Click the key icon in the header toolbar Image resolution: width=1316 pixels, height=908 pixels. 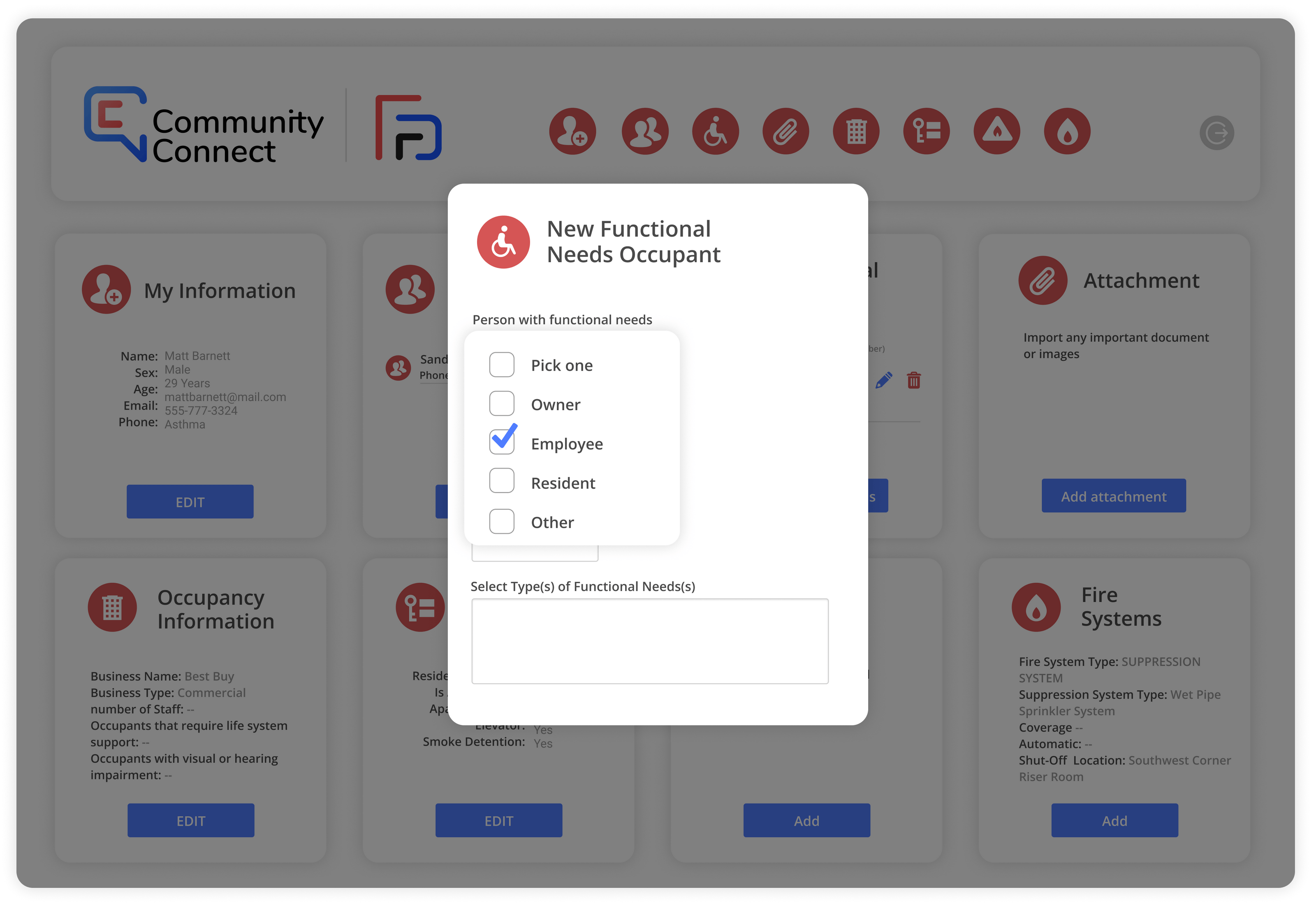926,132
